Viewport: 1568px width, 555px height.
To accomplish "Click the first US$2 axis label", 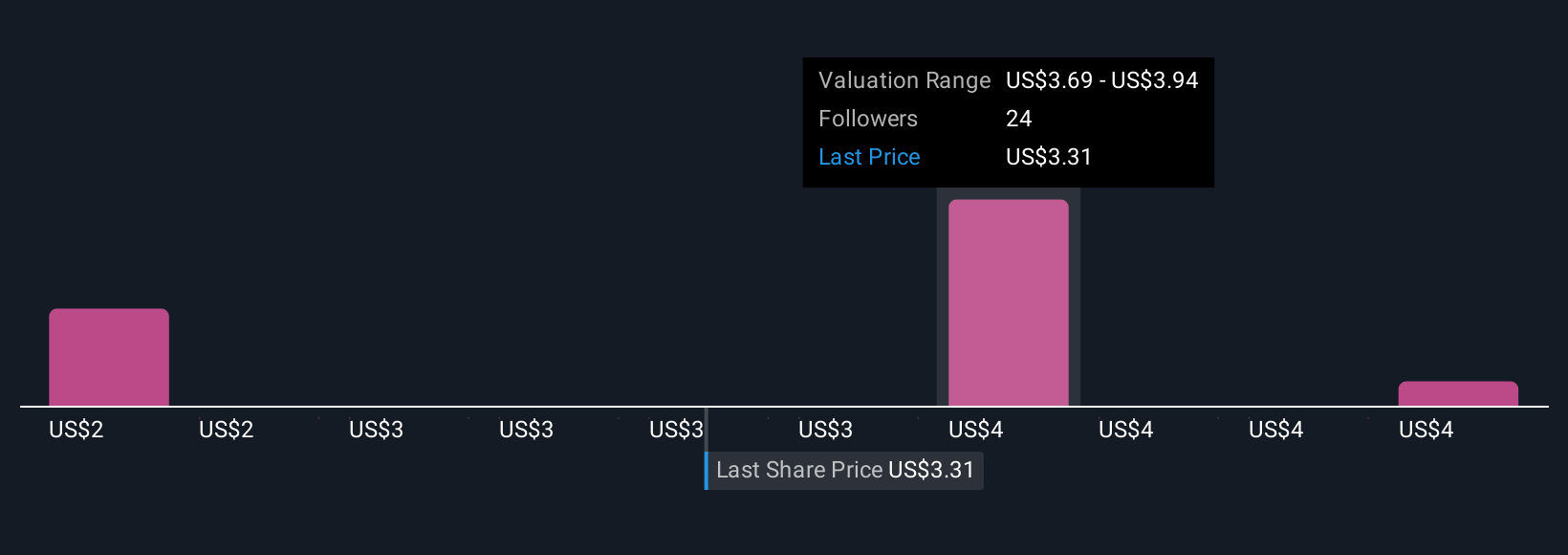I will tap(76, 430).
